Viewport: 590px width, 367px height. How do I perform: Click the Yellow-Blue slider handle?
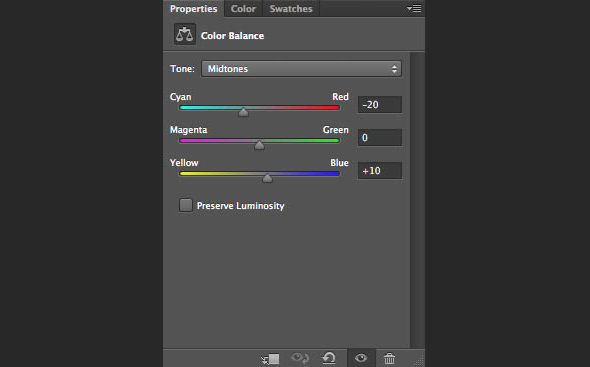coord(267,178)
